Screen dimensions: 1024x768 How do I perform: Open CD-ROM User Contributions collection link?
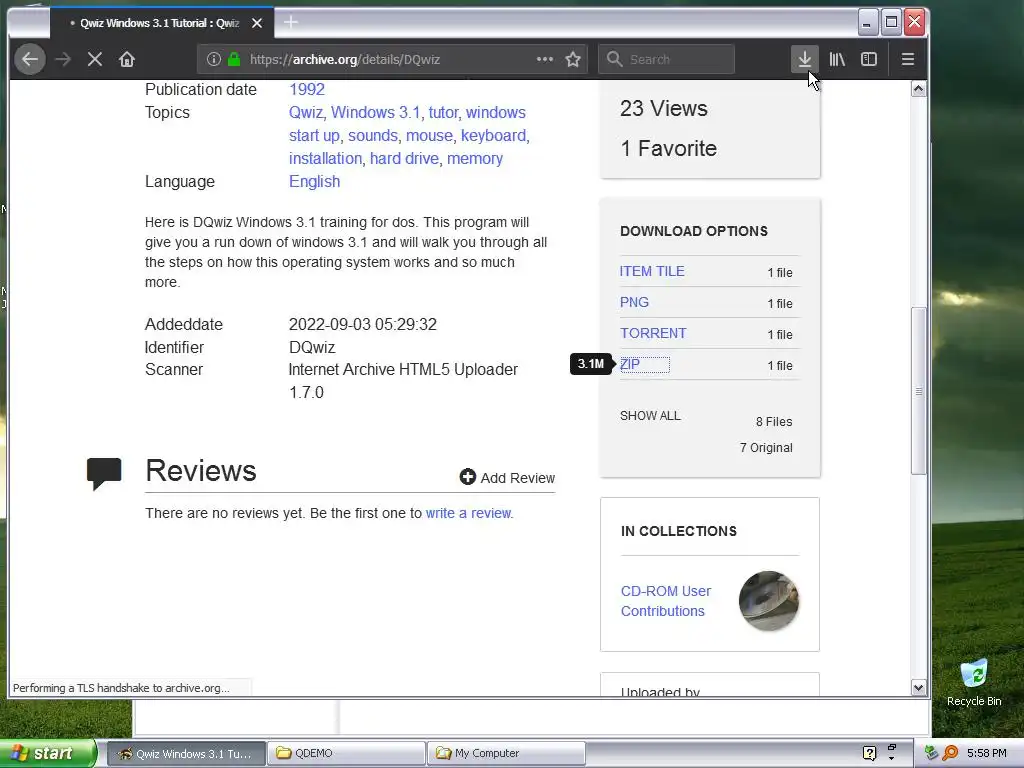coord(665,601)
